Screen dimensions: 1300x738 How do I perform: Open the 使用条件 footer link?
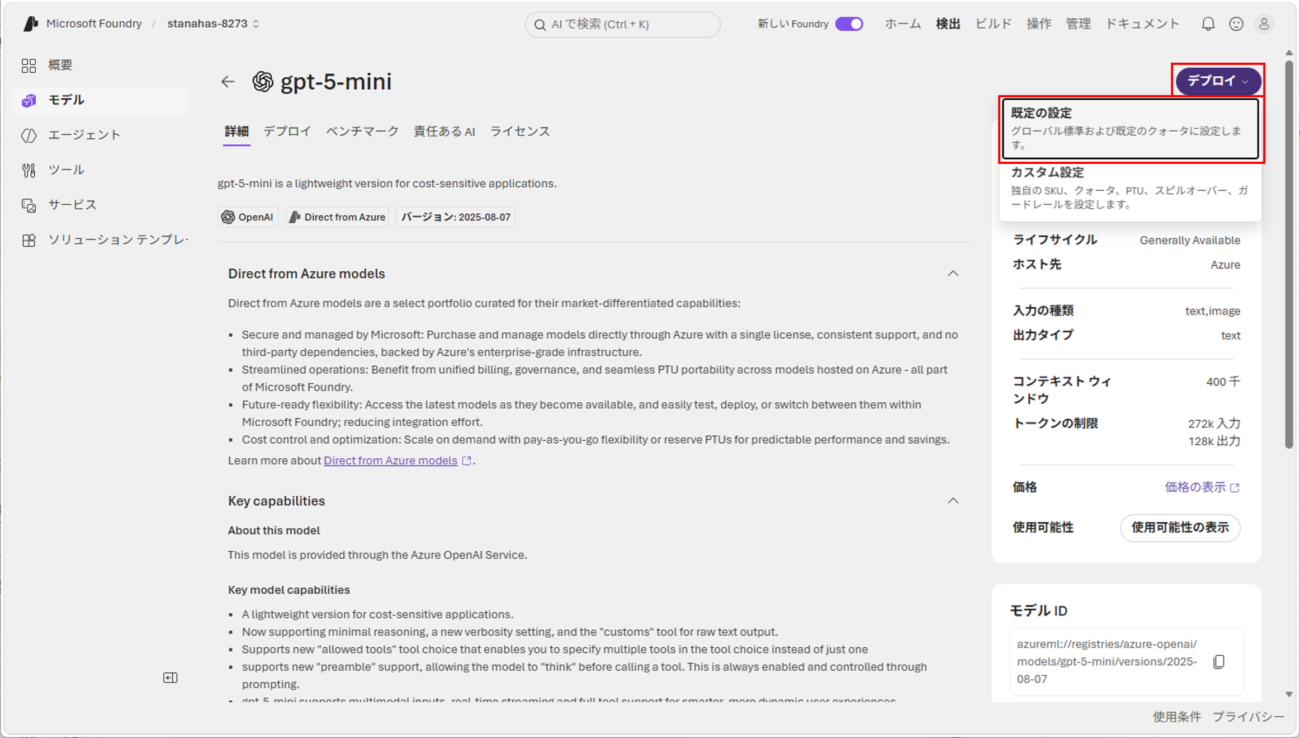(1177, 717)
